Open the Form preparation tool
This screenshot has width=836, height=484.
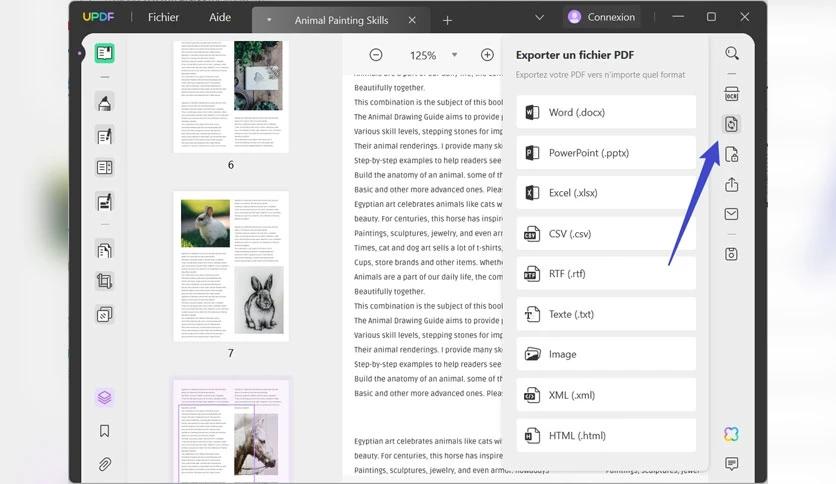click(x=104, y=167)
